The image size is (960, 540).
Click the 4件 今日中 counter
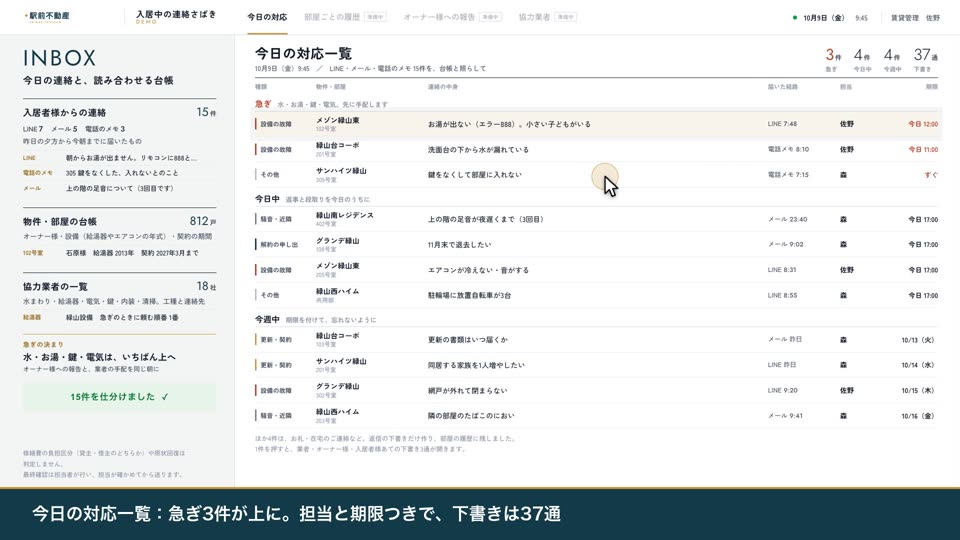(x=862, y=60)
